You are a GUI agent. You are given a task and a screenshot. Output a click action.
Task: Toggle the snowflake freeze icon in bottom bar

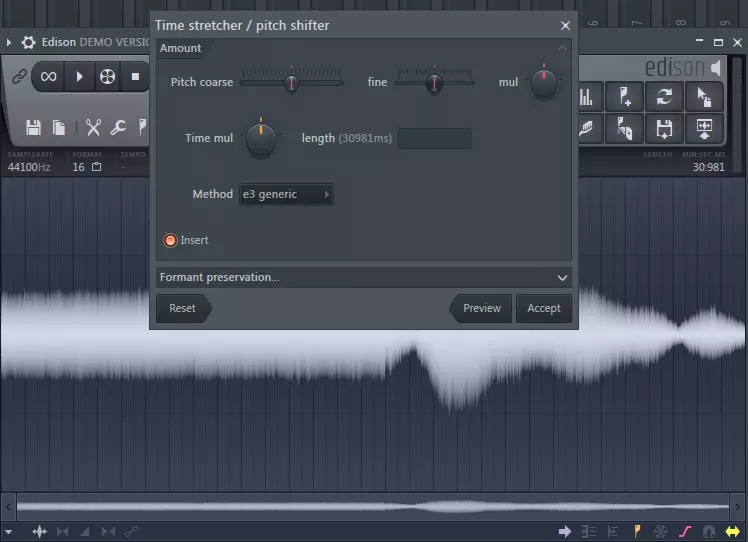660,531
